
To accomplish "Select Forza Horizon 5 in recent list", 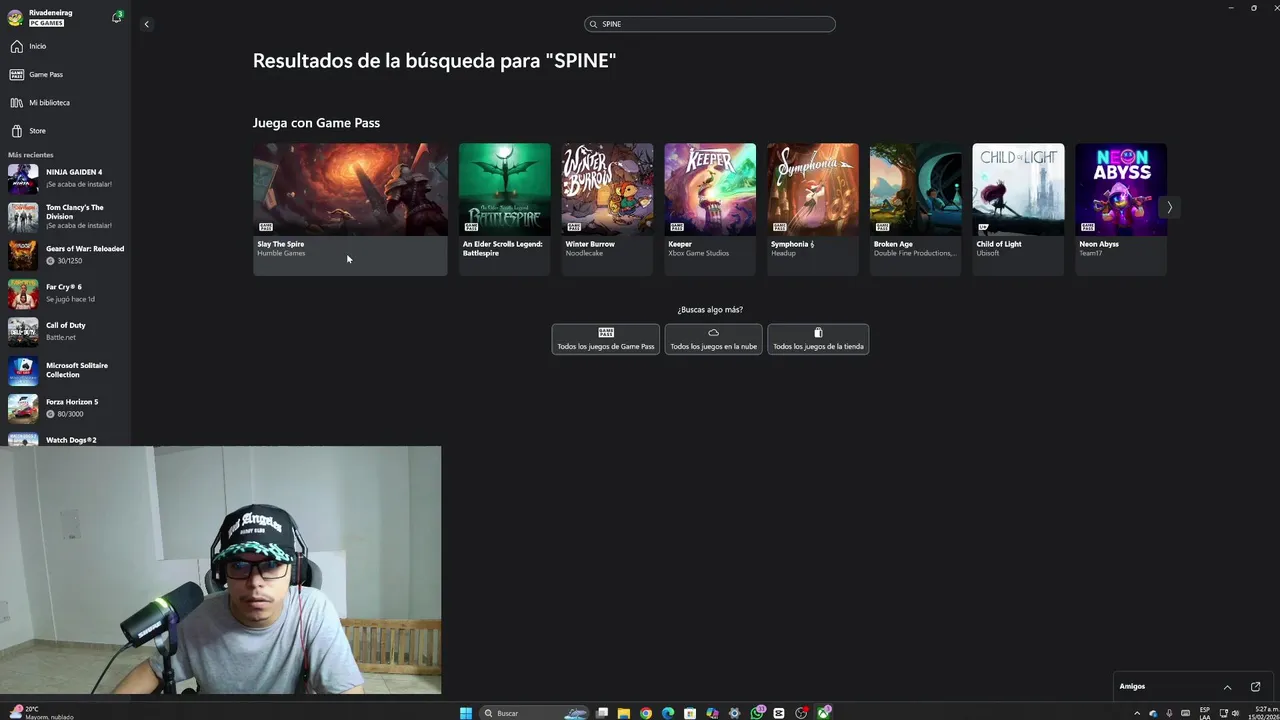I will [65, 408].
